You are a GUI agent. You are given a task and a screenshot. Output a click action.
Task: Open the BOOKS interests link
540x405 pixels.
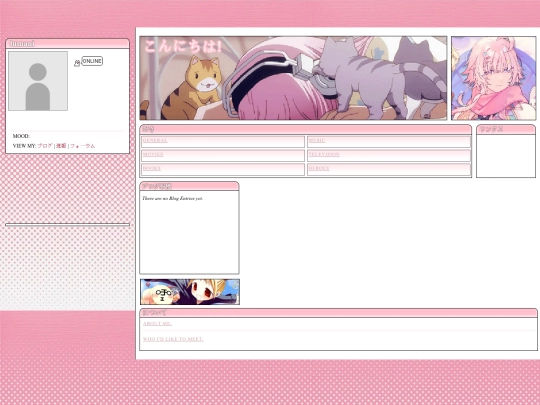click(x=152, y=168)
